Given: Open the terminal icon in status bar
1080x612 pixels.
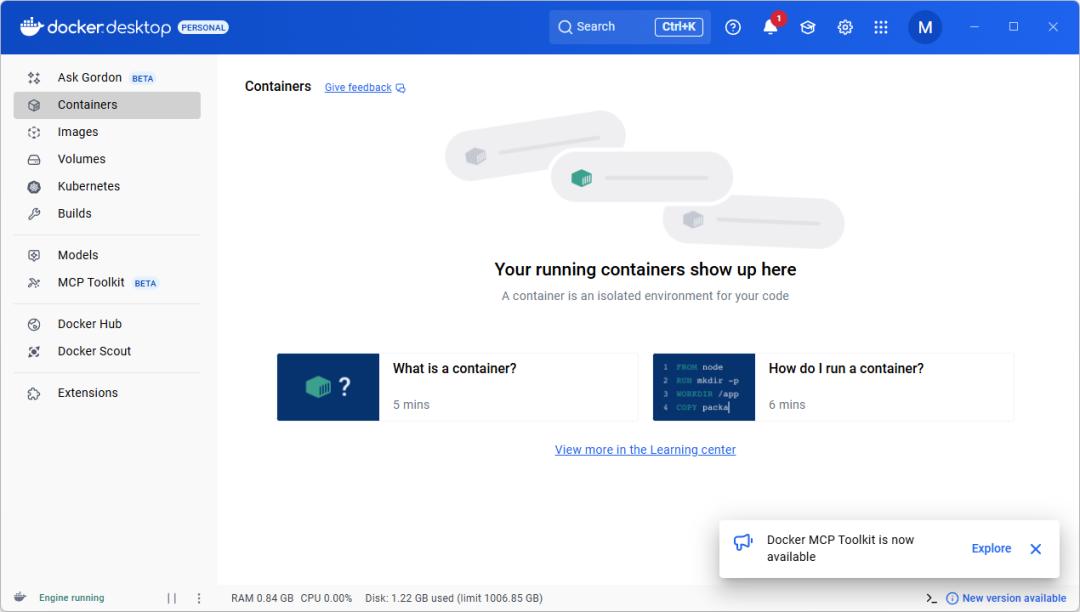Looking at the screenshot, I should [931, 598].
